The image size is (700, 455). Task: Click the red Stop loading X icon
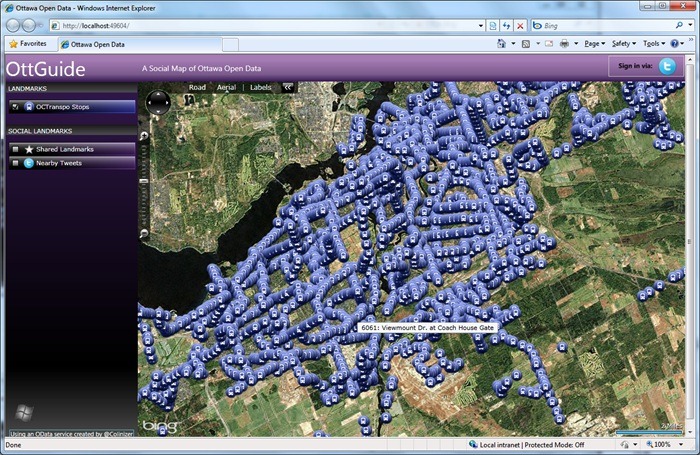[x=520, y=26]
